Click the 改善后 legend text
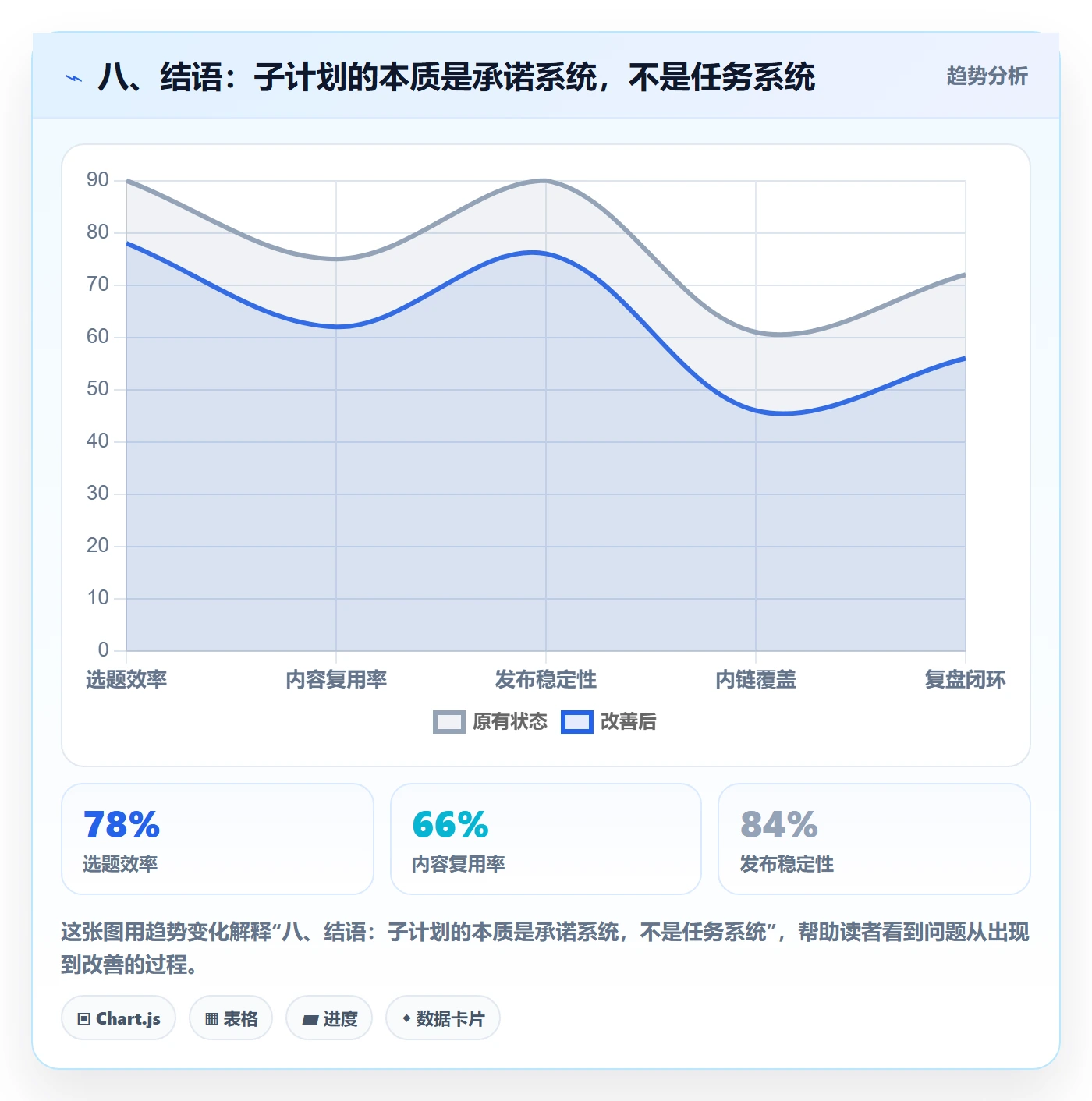The image size is (1092, 1101). 628,722
